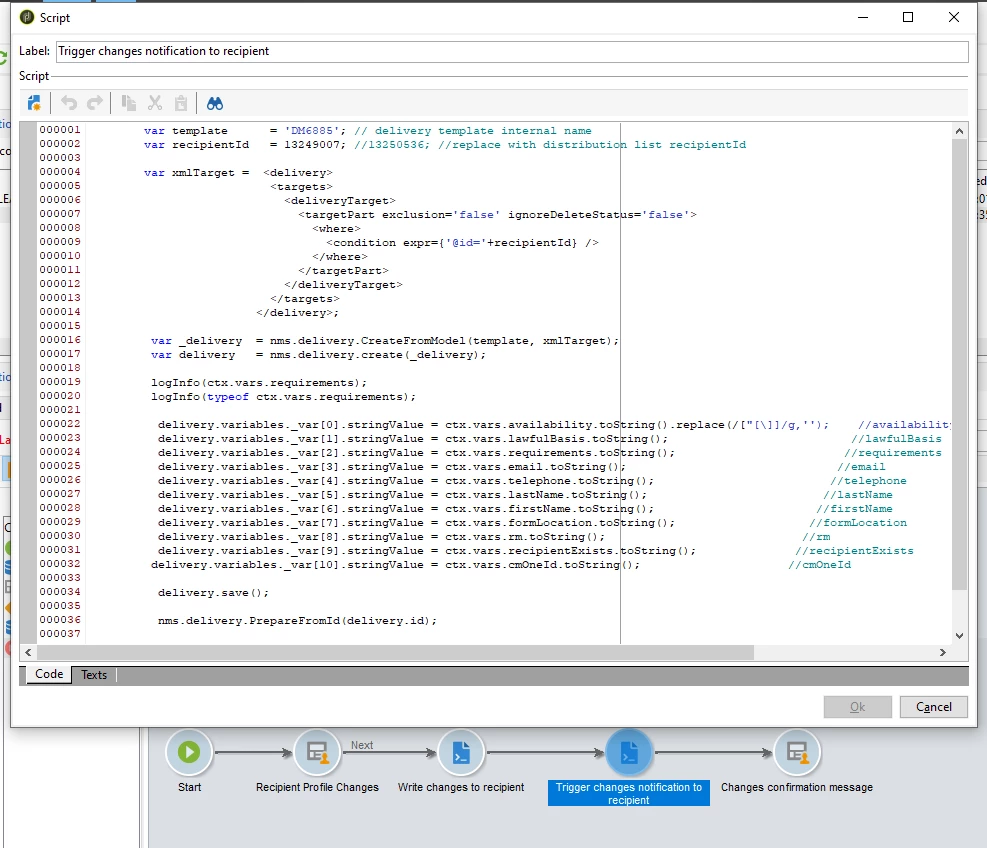Click the 'Next' transition label in workflow
987x848 pixels.
click(362, 745)
